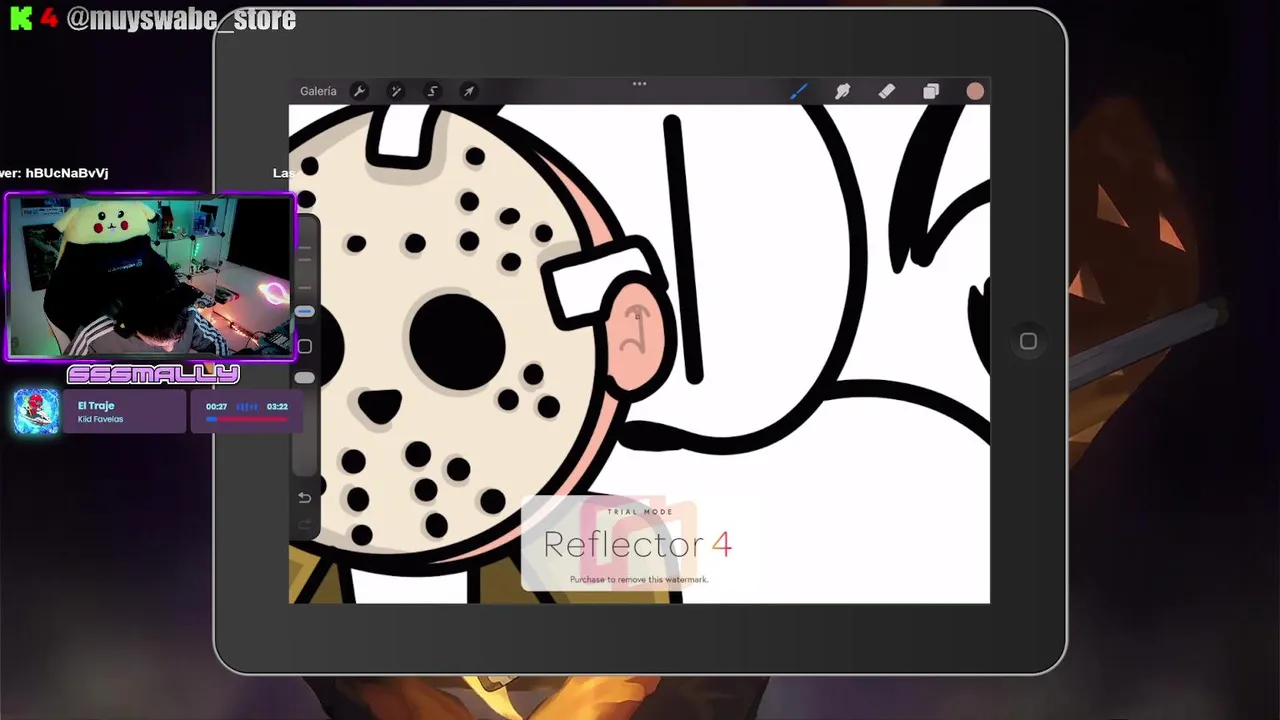The height and width of the screenshot is (720, 1280).
Task: Click the 03:22 song duration
Action: [277, 407]
